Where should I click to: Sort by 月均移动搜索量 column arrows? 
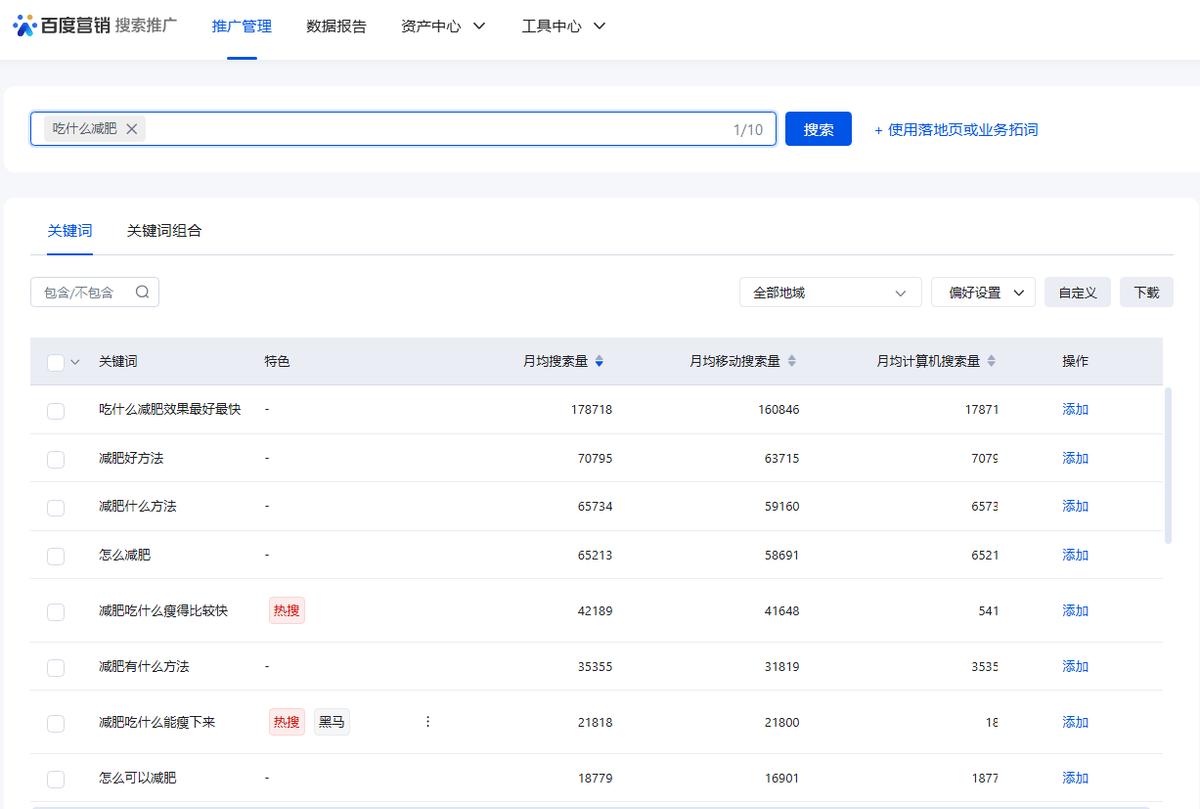pos(791,362)
